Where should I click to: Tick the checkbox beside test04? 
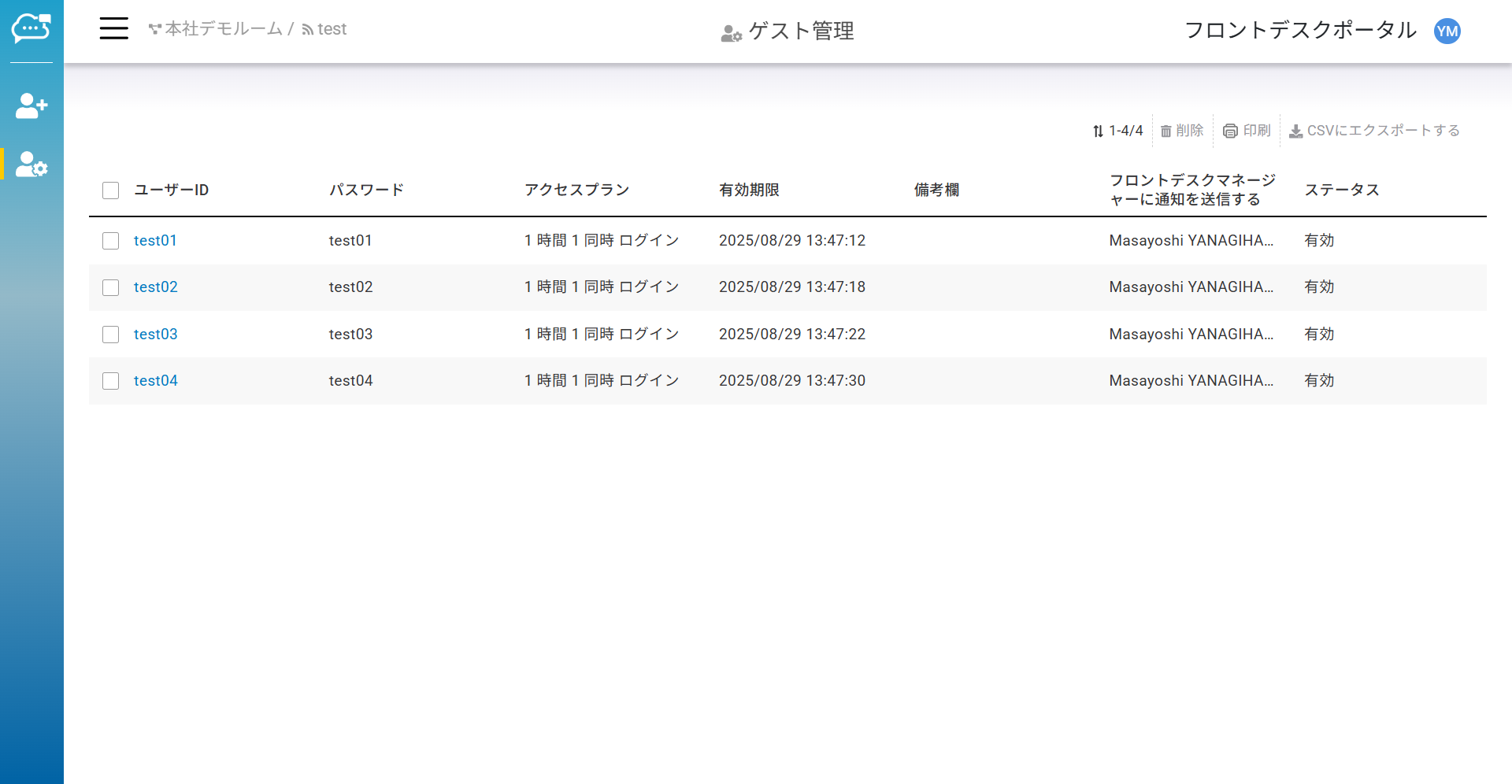[111, 381]
